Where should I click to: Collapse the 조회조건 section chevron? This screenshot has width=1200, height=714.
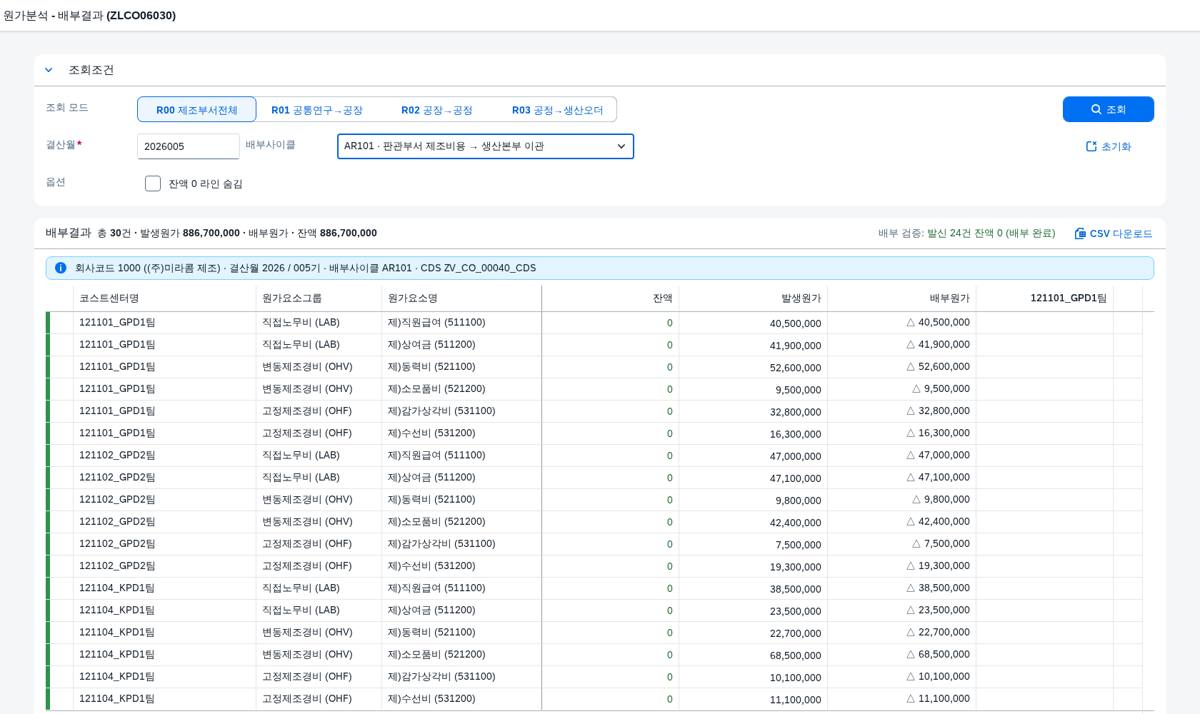[48, 70]
